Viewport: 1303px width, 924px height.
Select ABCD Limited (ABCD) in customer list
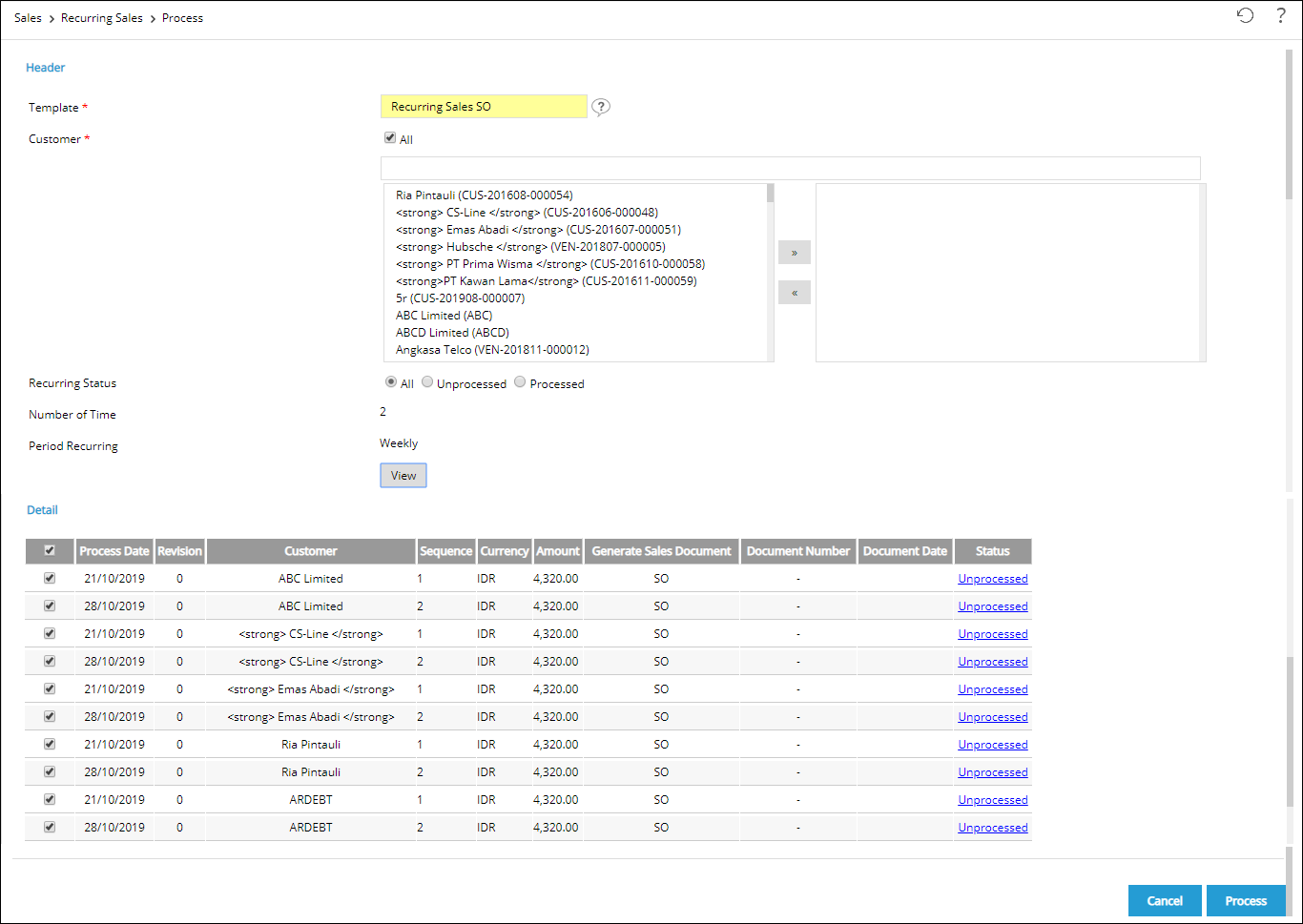point(452,333)
